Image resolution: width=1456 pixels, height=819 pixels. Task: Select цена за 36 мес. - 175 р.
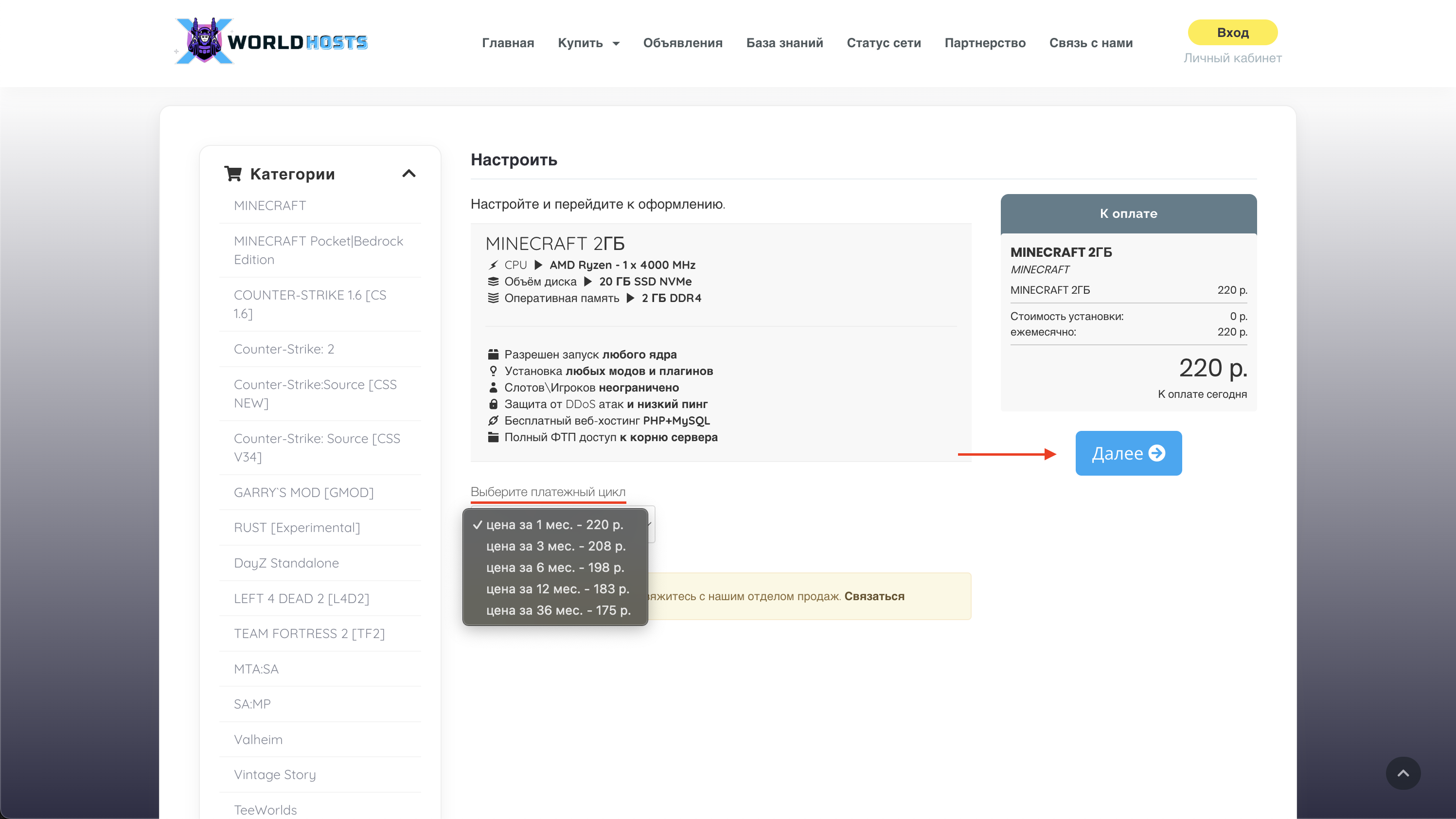pyautogui.click(x=554, y=610)
